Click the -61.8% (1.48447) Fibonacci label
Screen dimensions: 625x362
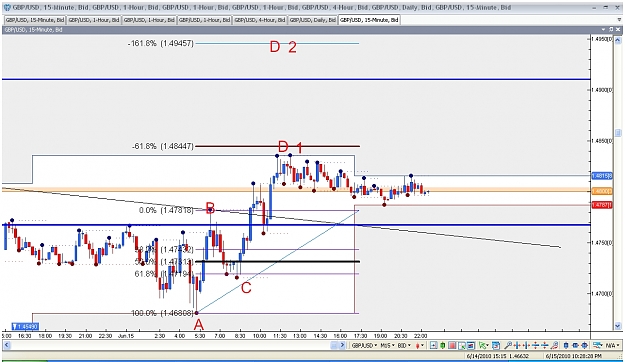coord(163,146)
